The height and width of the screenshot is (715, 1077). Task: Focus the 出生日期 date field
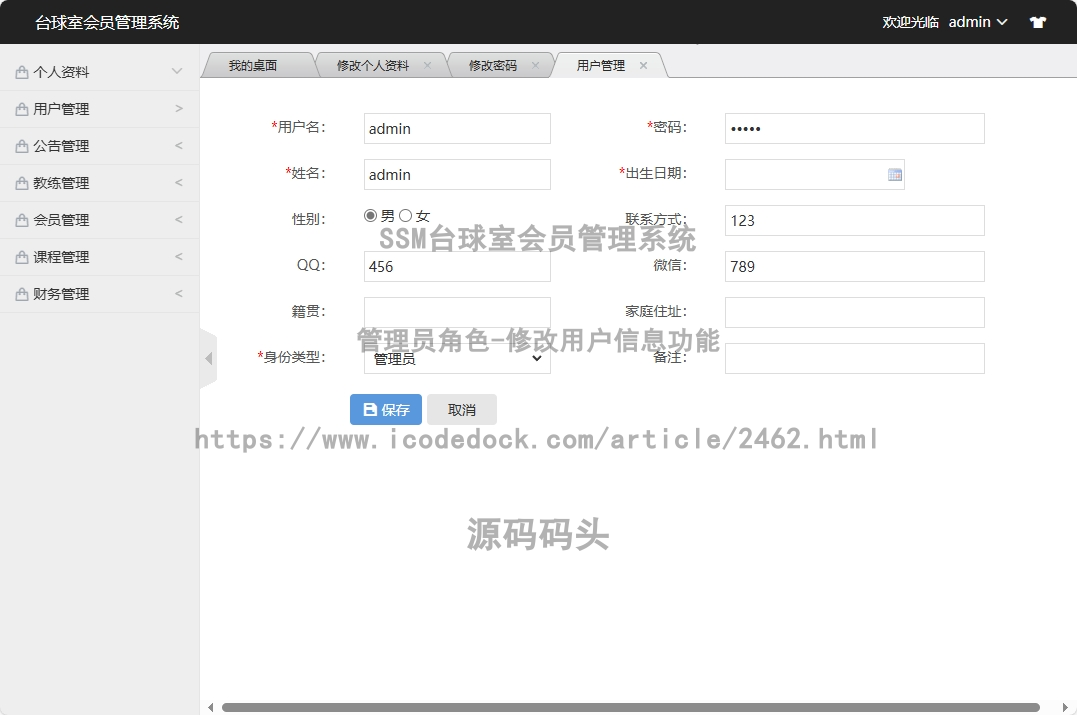(x=815, y=174)
